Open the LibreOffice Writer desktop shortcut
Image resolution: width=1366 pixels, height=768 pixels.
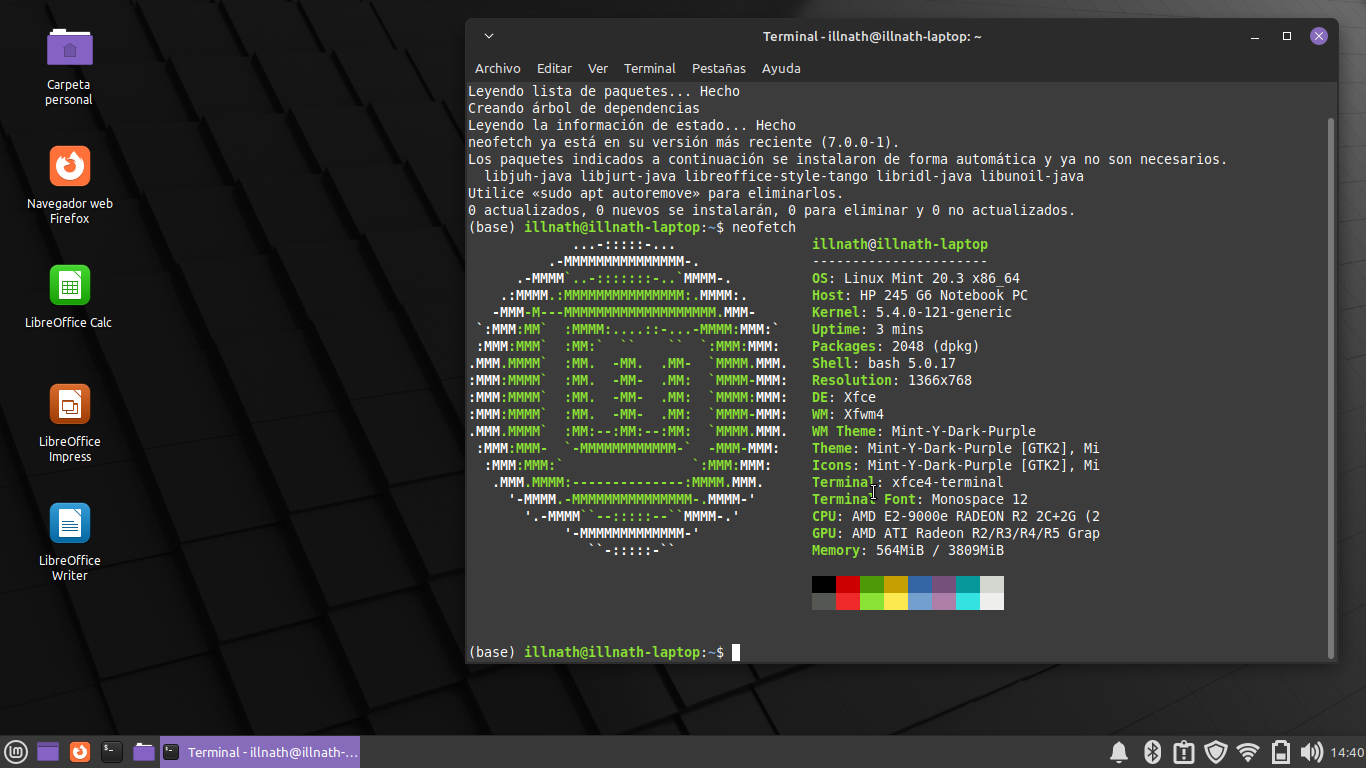pos(70,542)
